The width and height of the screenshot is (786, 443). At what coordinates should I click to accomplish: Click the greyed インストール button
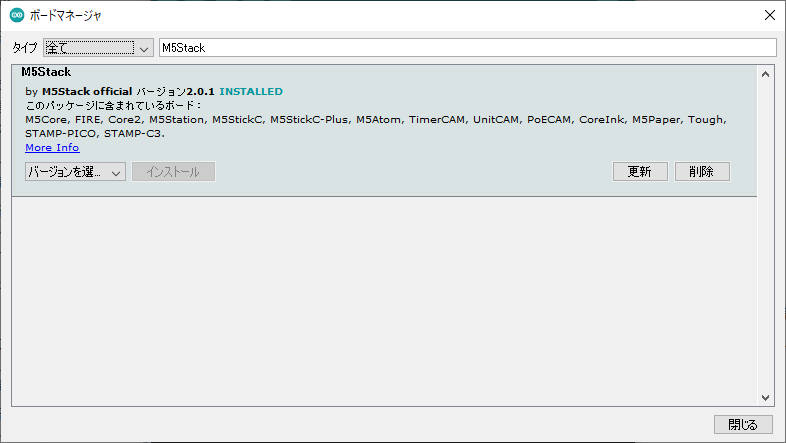(173, 172)
